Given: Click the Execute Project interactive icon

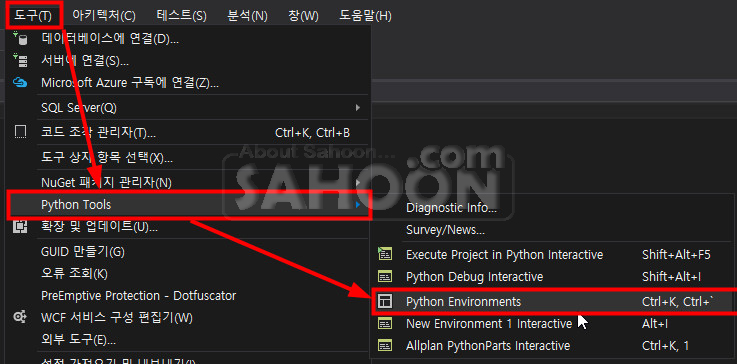Looking at the screenshot, I should (385, 255).
